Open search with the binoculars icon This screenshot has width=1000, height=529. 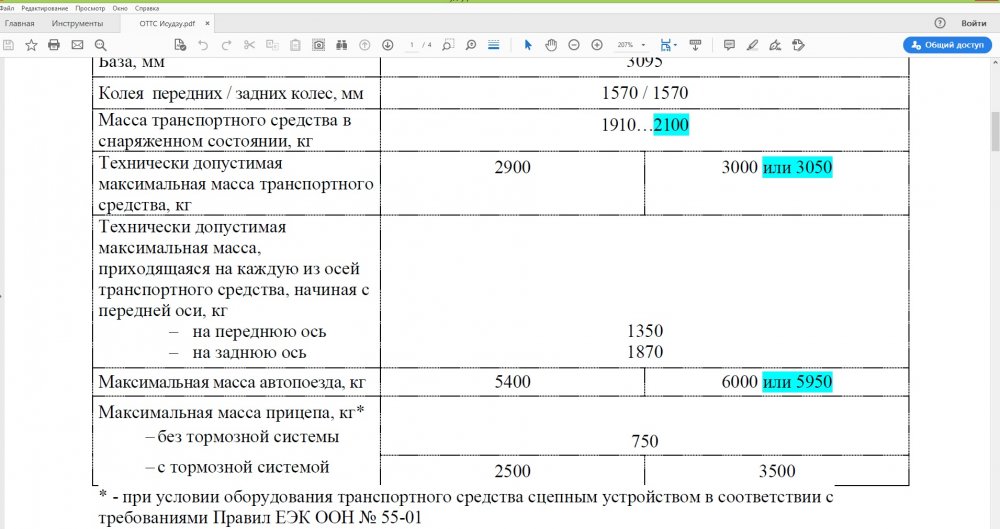point(341,45)
